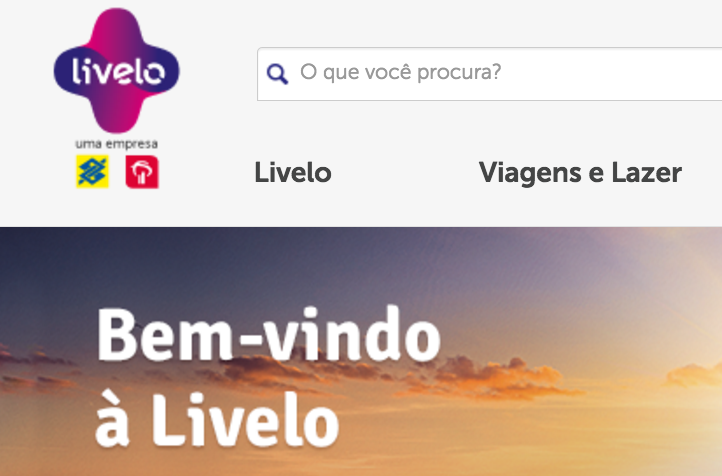Viewport: 722px width, 476px height.
Task: Open the Livelo menu item
Action: coord(293,173)
